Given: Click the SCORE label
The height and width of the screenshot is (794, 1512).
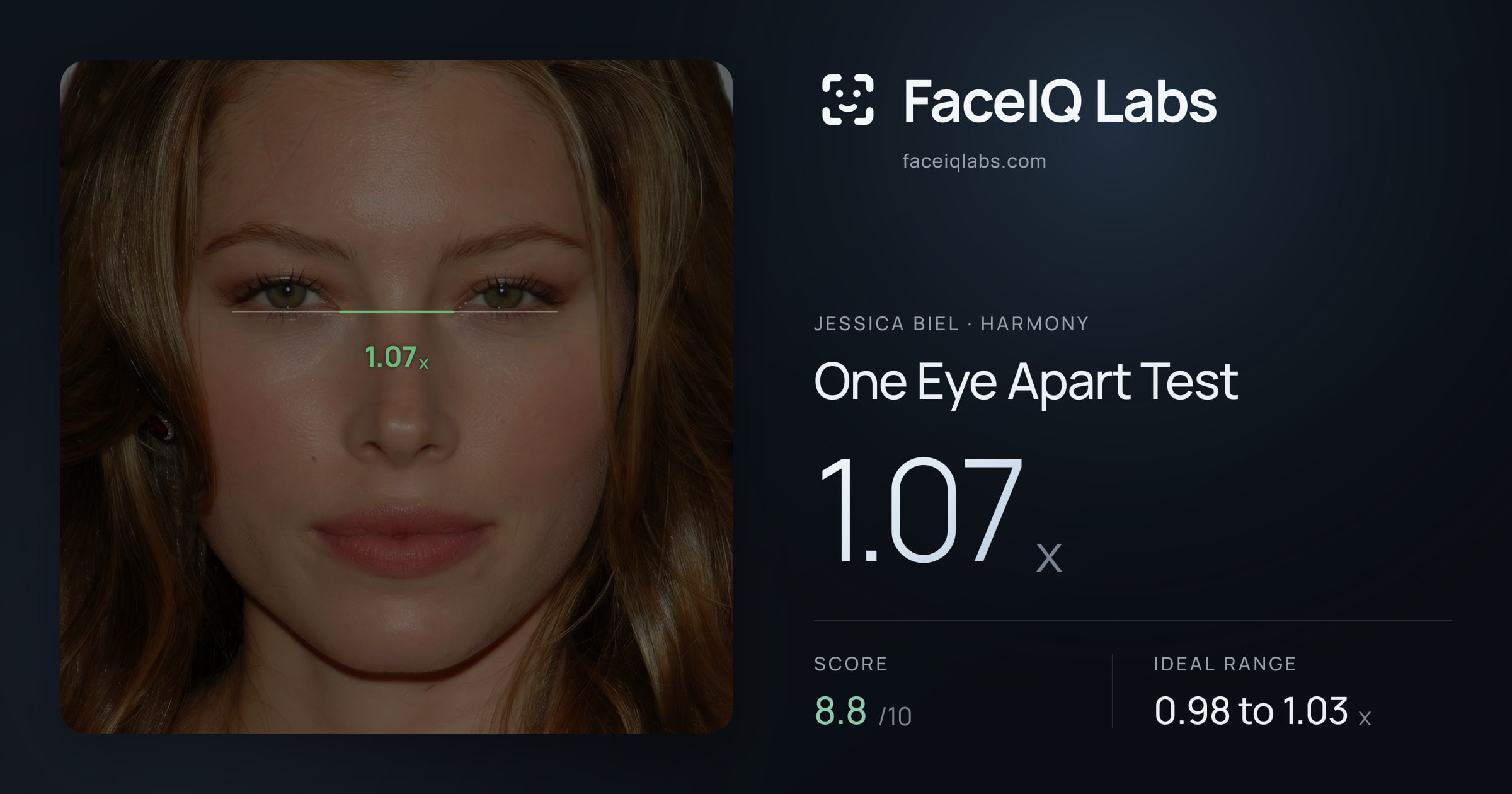Looking at the screenshot, I should click(x=850, y=664).
